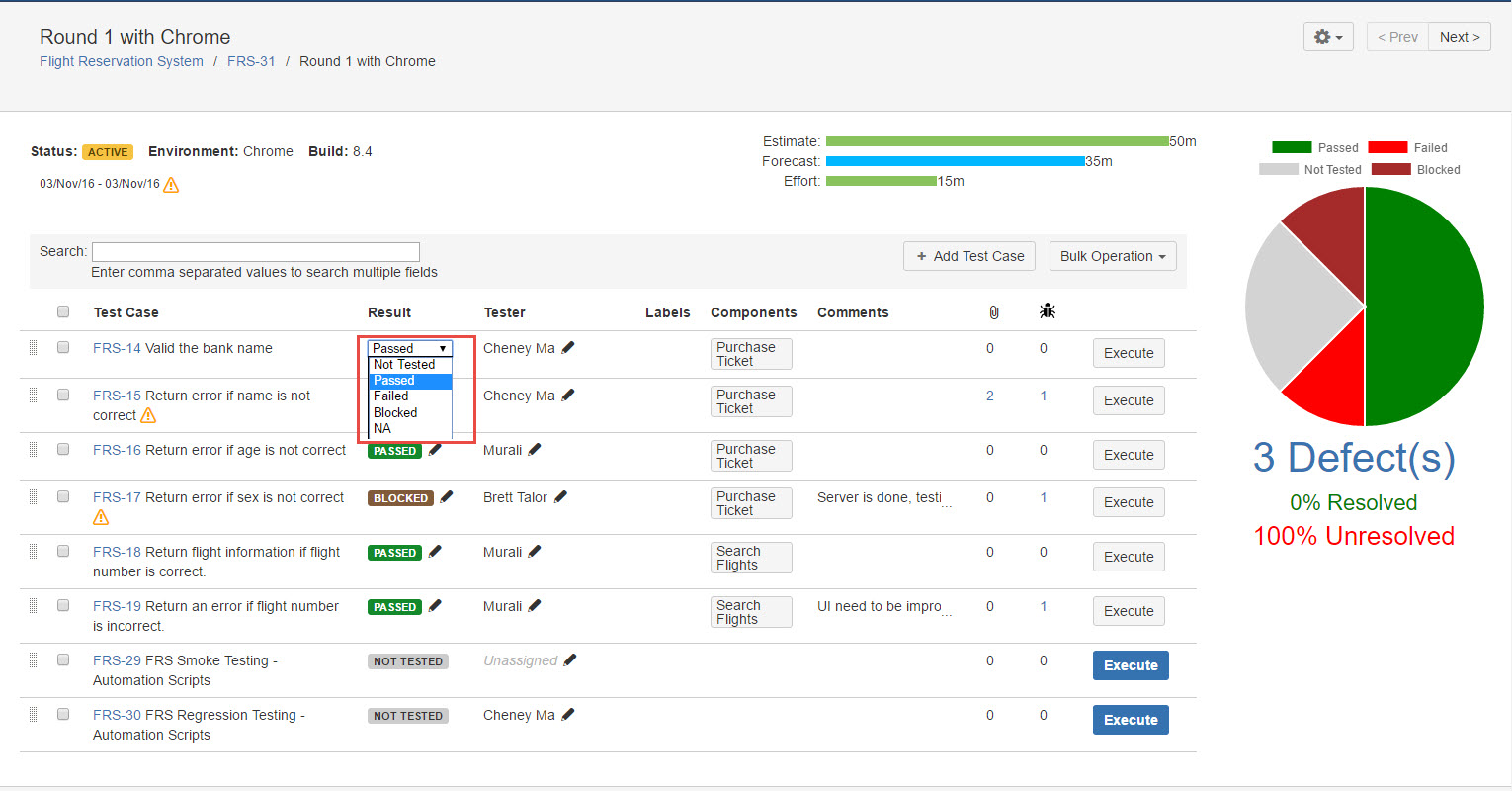This screenshot has width=1512, height=791.
Task: Check the FRS-30 row checkbox
Action: coord(63,714)
